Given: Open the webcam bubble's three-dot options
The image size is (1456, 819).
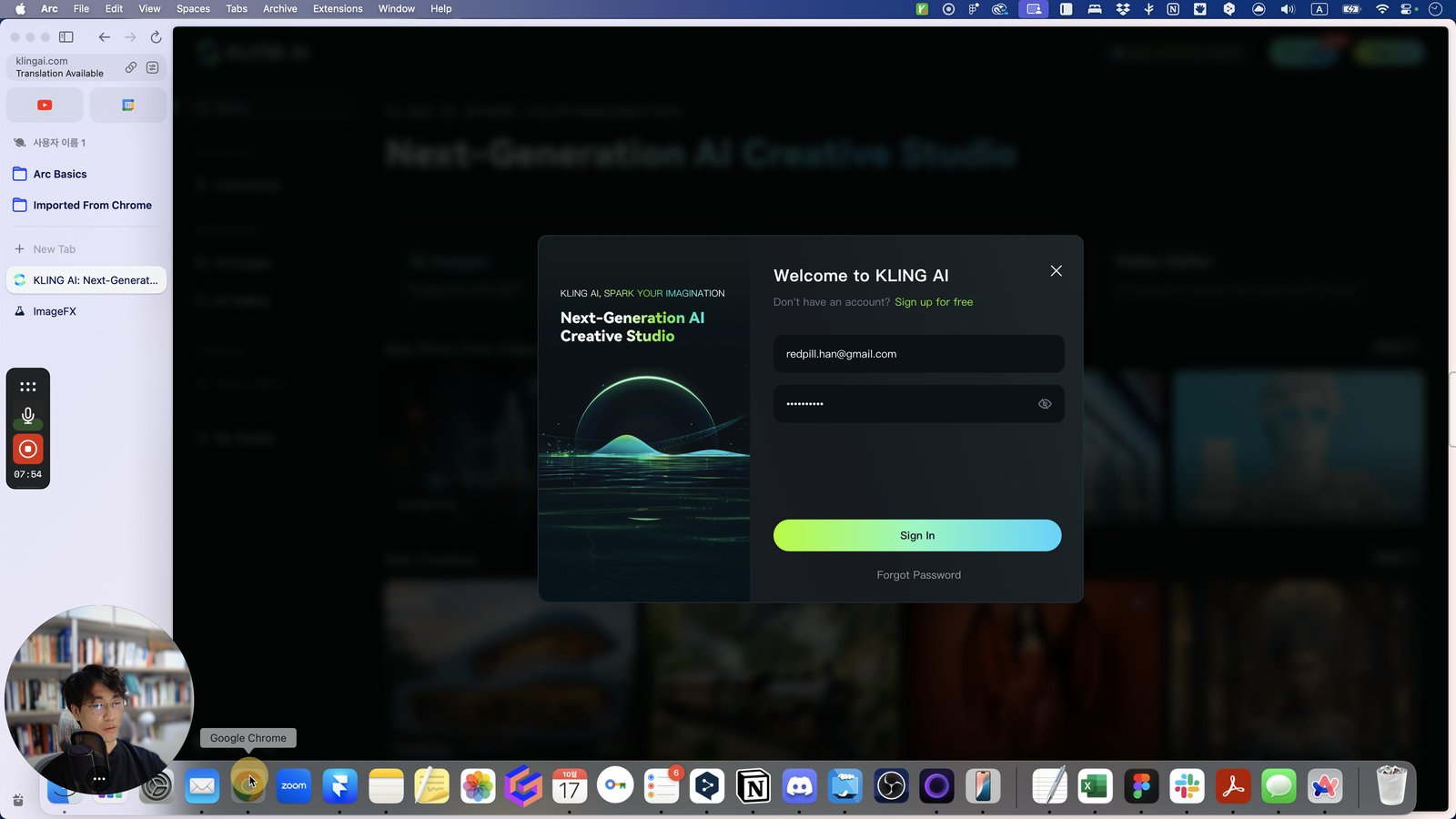Looking at the screenshot, I should (99, 779).
